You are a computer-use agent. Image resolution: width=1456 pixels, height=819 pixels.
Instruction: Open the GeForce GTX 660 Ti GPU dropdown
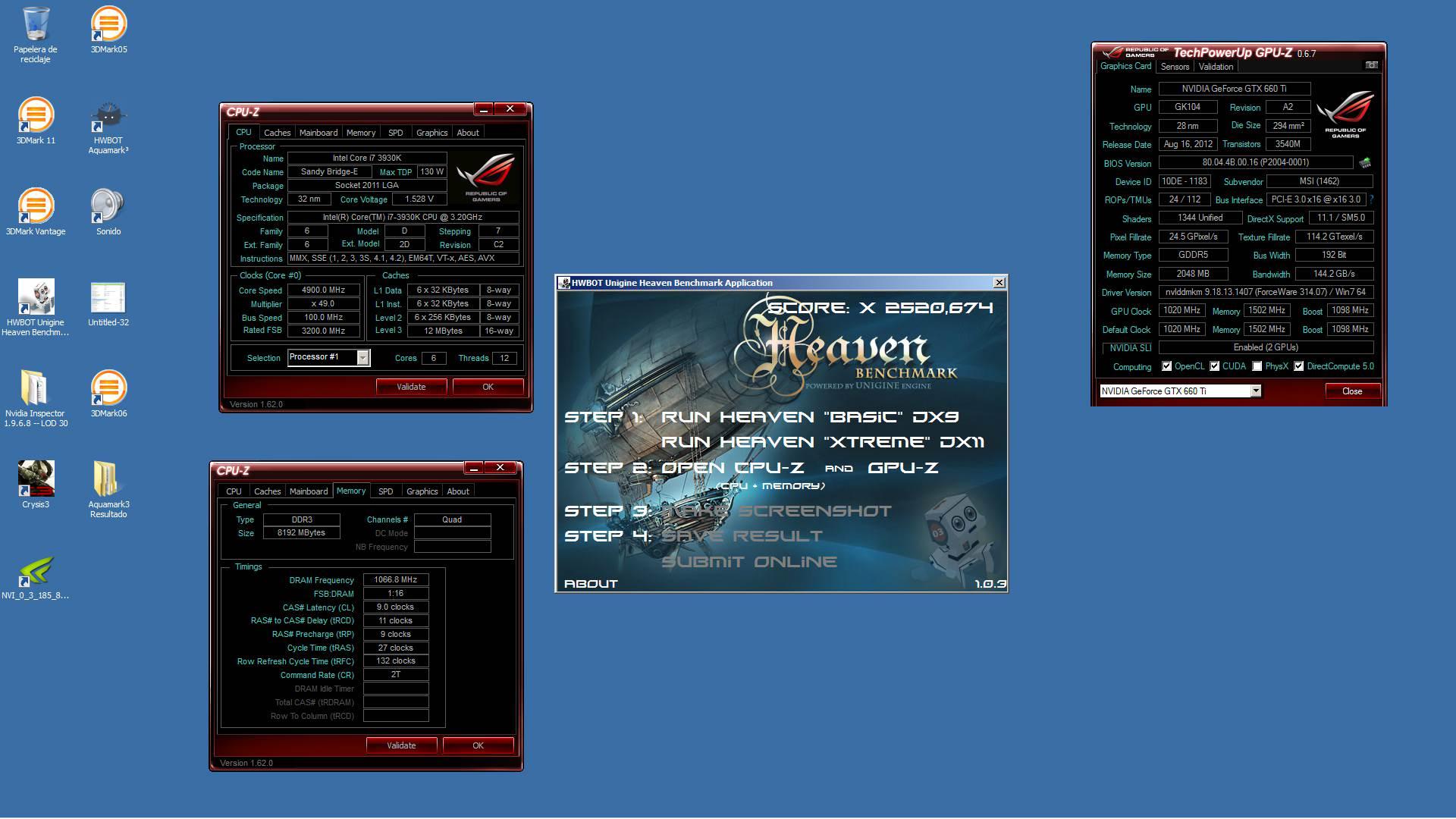click(x=1256, y=391)
